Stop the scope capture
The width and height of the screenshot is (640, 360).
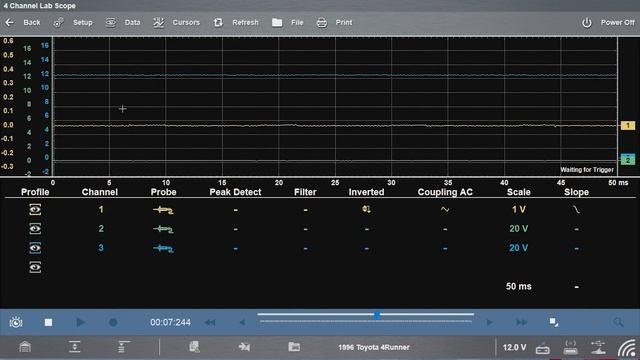(48, 322)
